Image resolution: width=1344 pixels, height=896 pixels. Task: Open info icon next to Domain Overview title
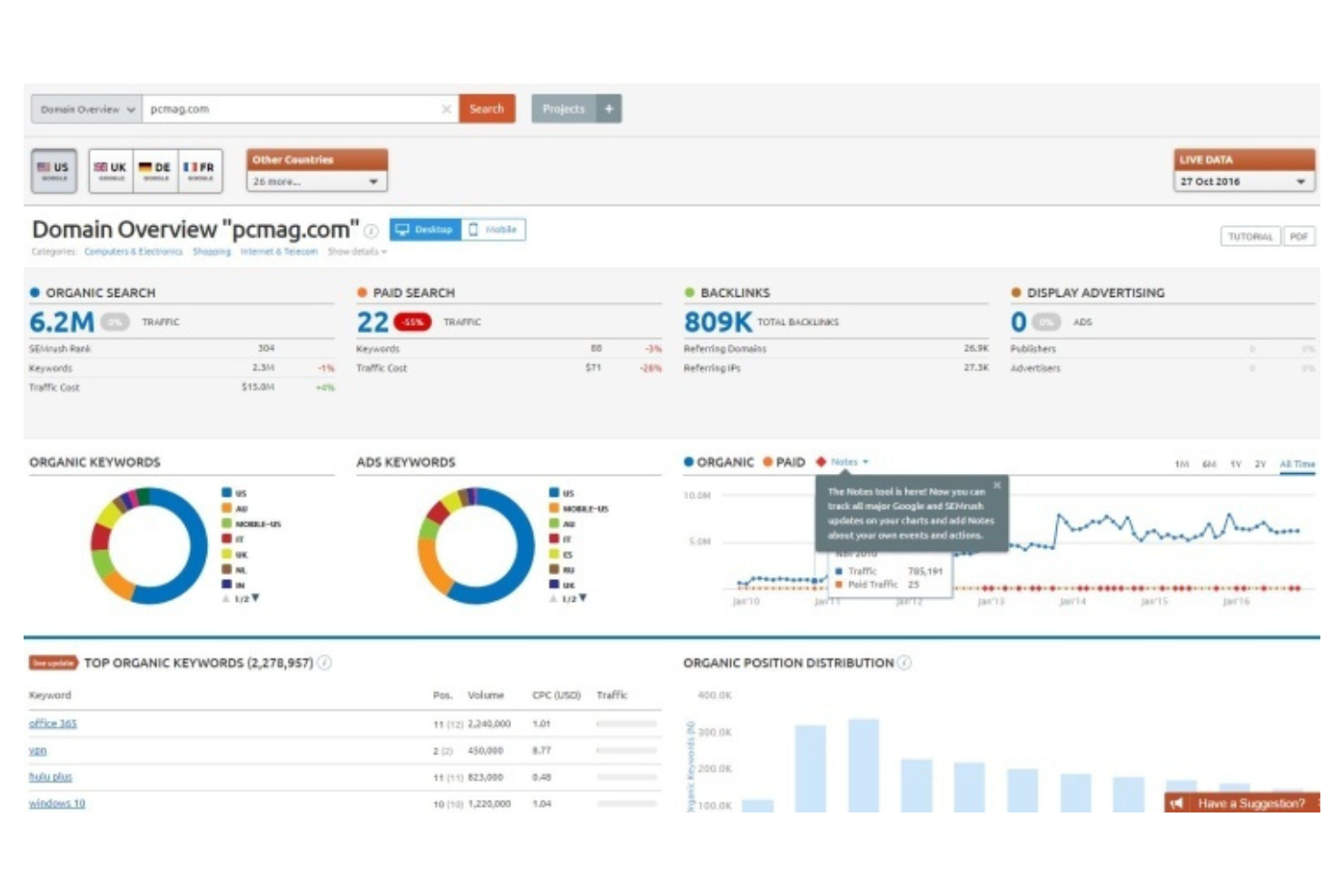(x=371, y=231)
